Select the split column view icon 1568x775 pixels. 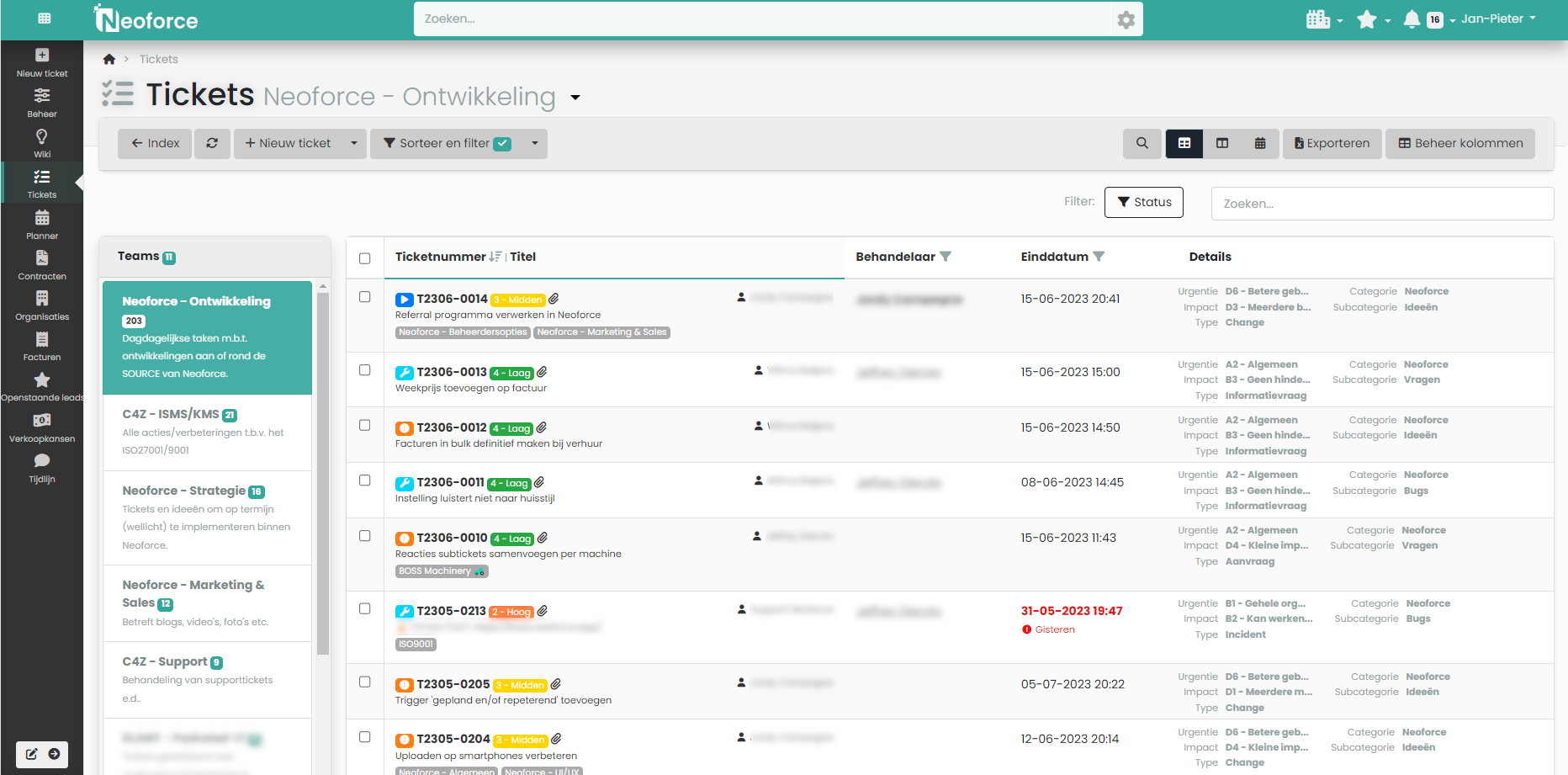coord(1221,143)
